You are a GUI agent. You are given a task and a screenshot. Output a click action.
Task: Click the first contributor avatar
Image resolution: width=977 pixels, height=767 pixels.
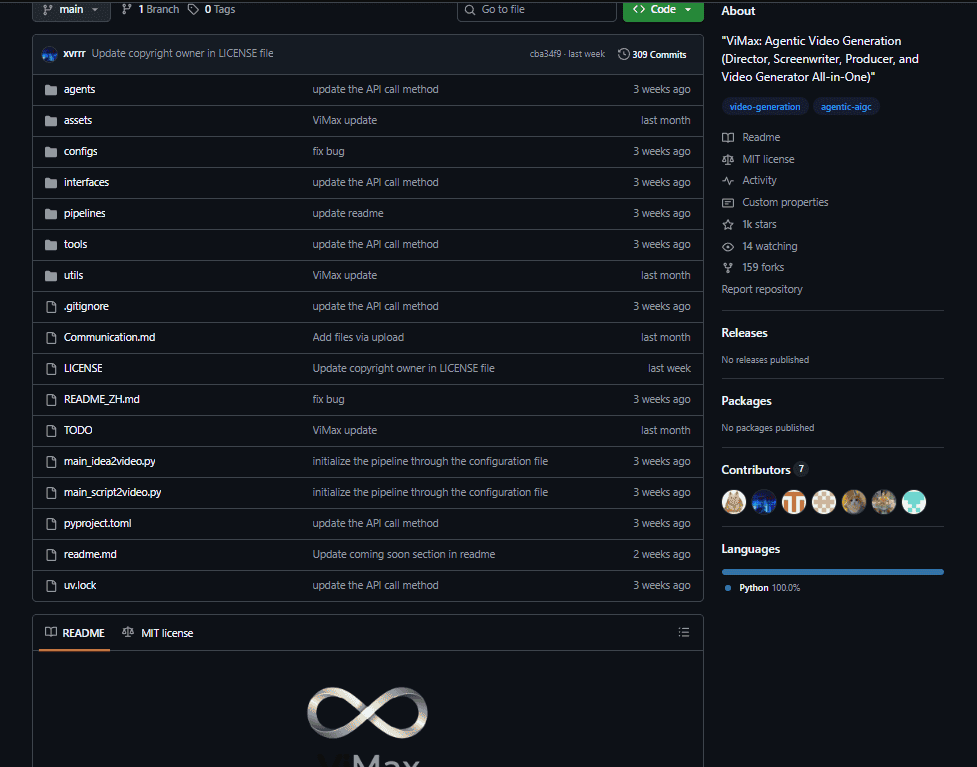(x=734, y=502)
